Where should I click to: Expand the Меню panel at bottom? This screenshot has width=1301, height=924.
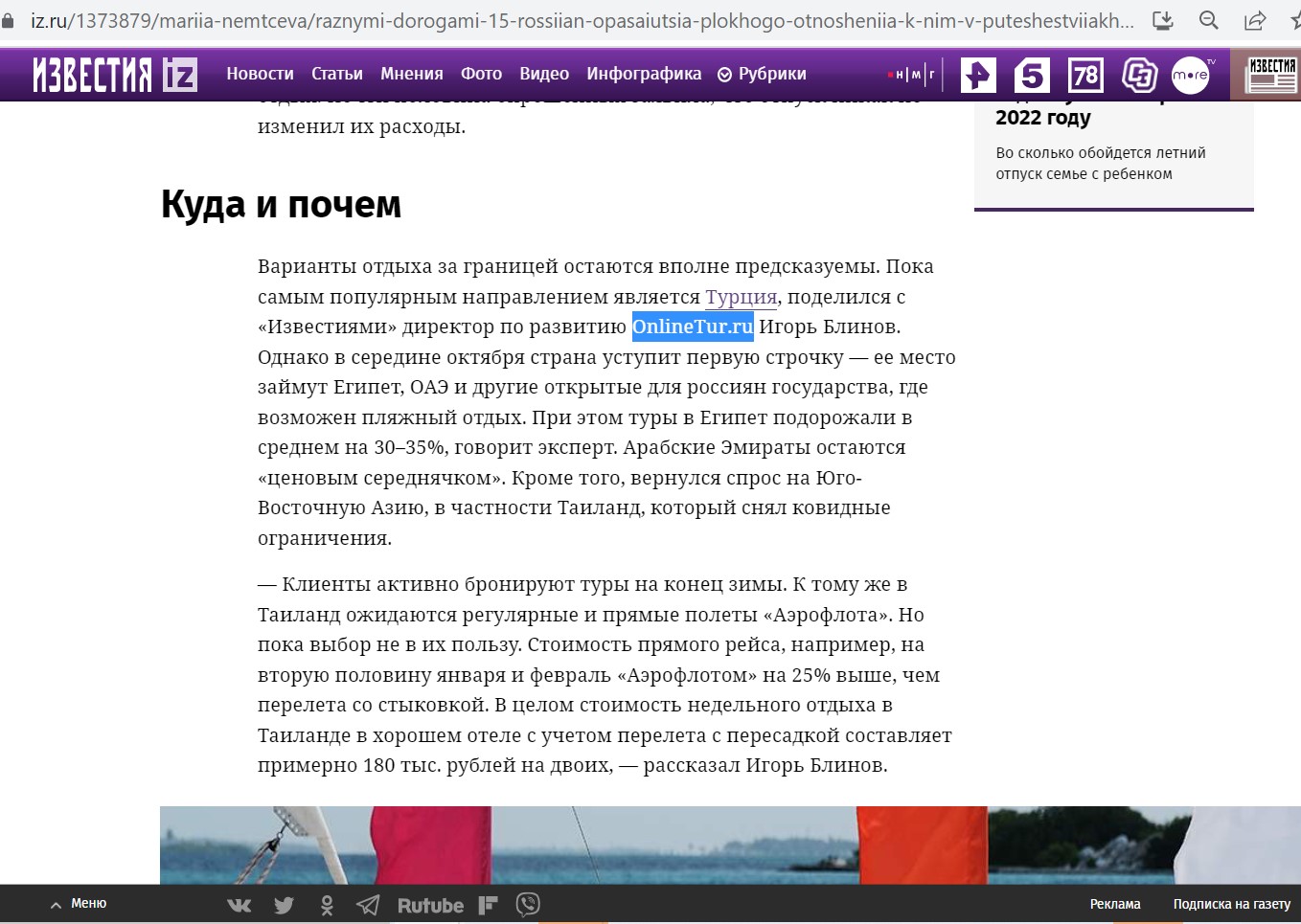[x=79, y=904]
